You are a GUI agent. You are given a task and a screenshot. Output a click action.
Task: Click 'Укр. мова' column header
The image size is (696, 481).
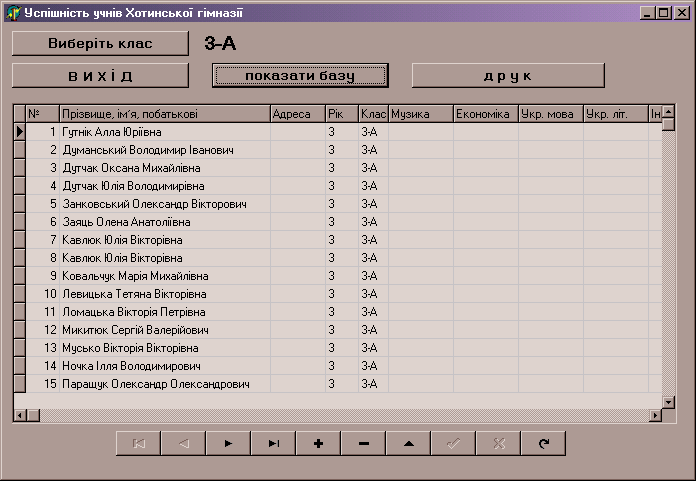click(551, 114)
